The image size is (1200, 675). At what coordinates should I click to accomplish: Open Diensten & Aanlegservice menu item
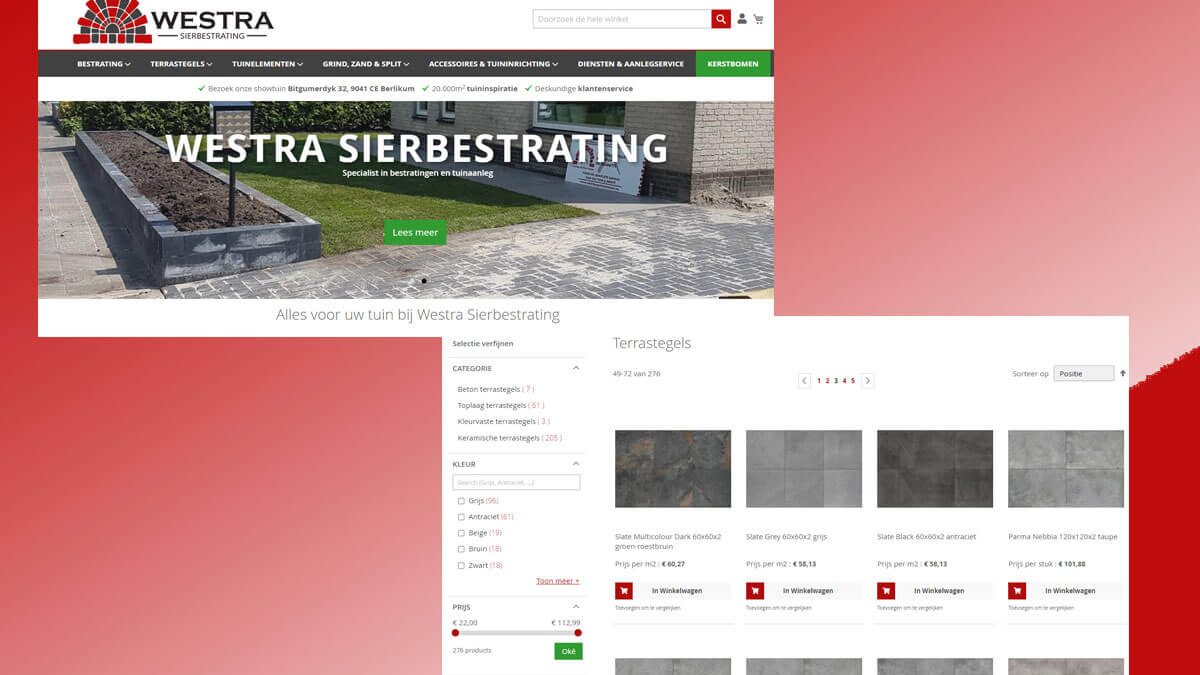coord(631,64)
